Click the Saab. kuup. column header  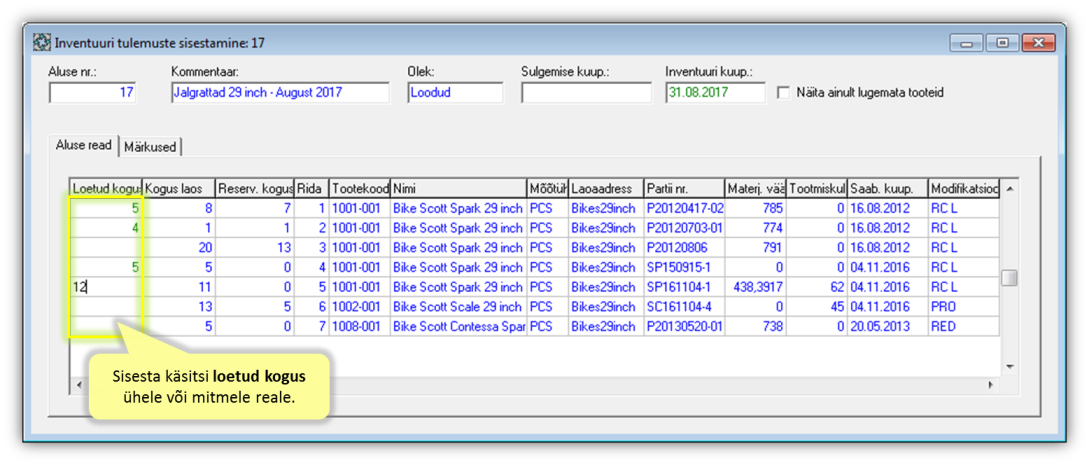coord(888,187)
